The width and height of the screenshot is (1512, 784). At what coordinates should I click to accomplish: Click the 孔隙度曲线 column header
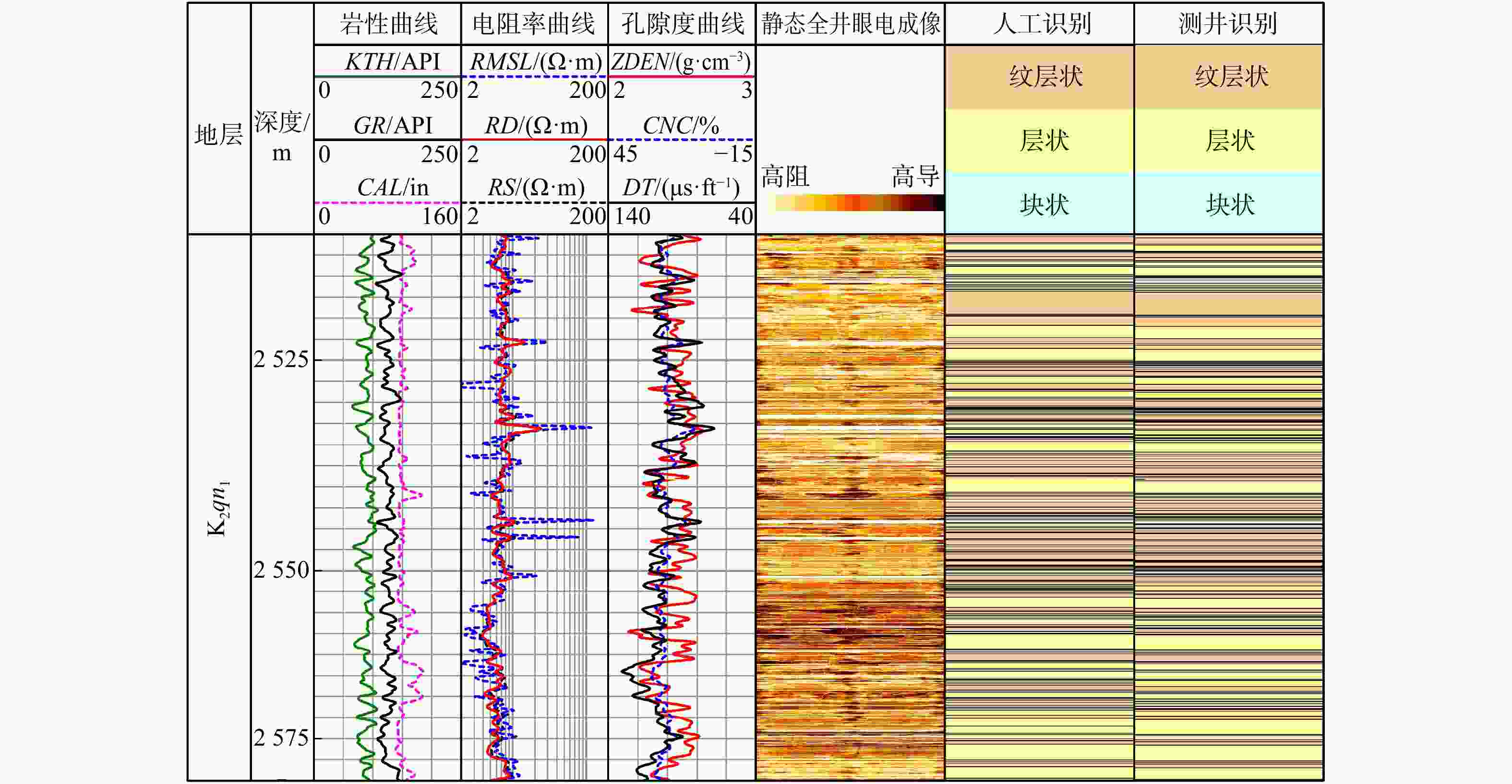click(x=682, y=24)
